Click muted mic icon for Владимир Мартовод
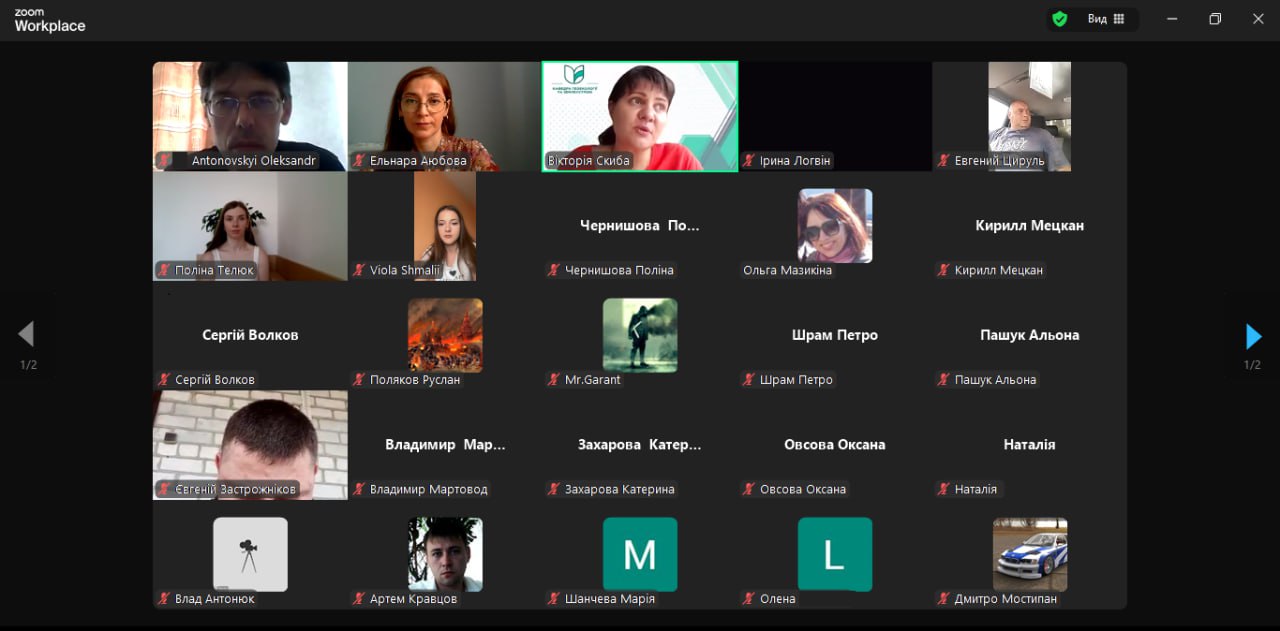Image resolution: width=1280 pixels, height=631 pixels. tap(359, 489)
